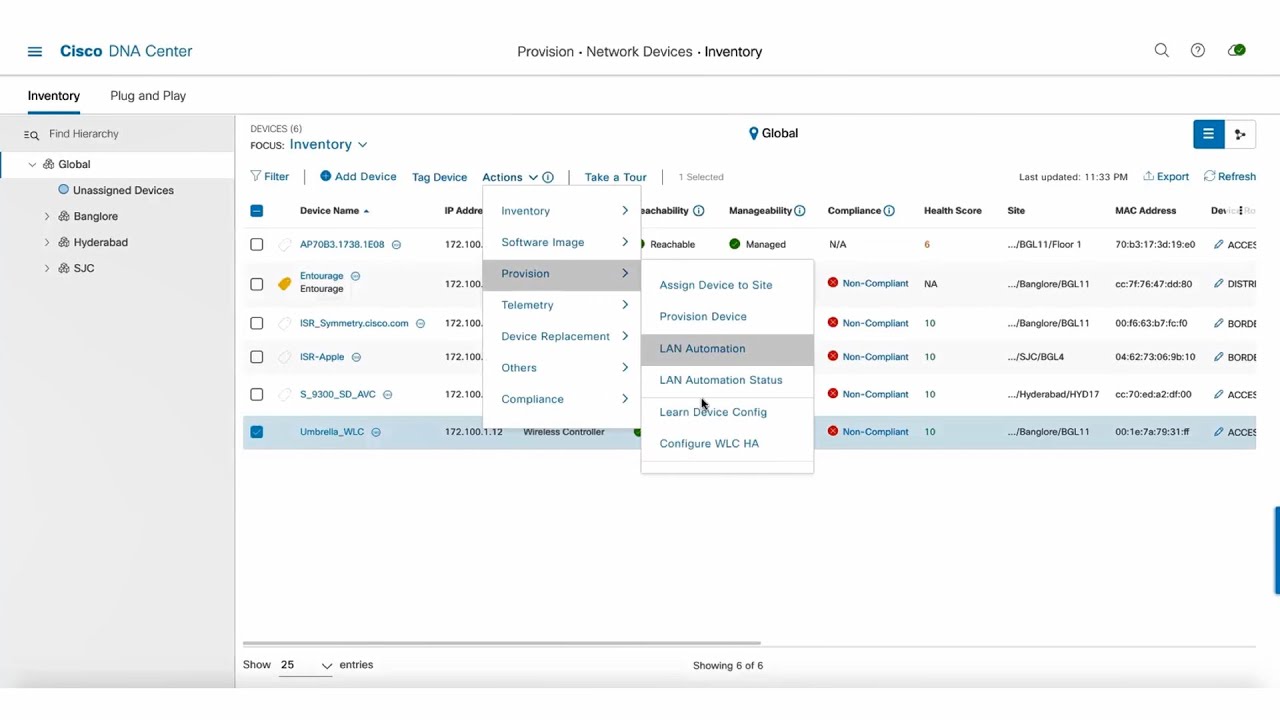Expand the SJC site tree node
1280x720 pixels.
pyautogui.click(x=46, y=268)
